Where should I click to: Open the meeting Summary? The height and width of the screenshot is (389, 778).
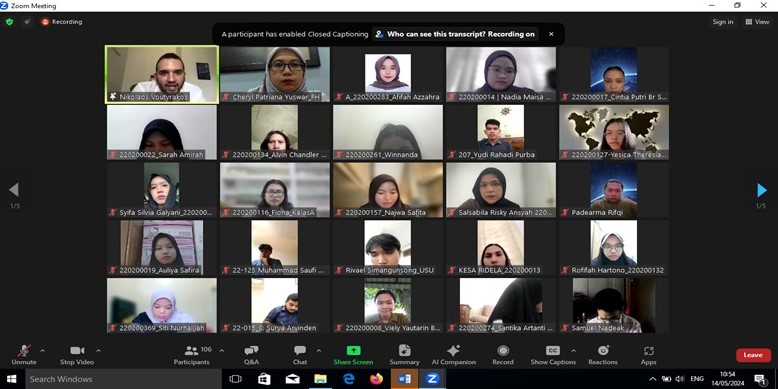(x=404, y=355)
